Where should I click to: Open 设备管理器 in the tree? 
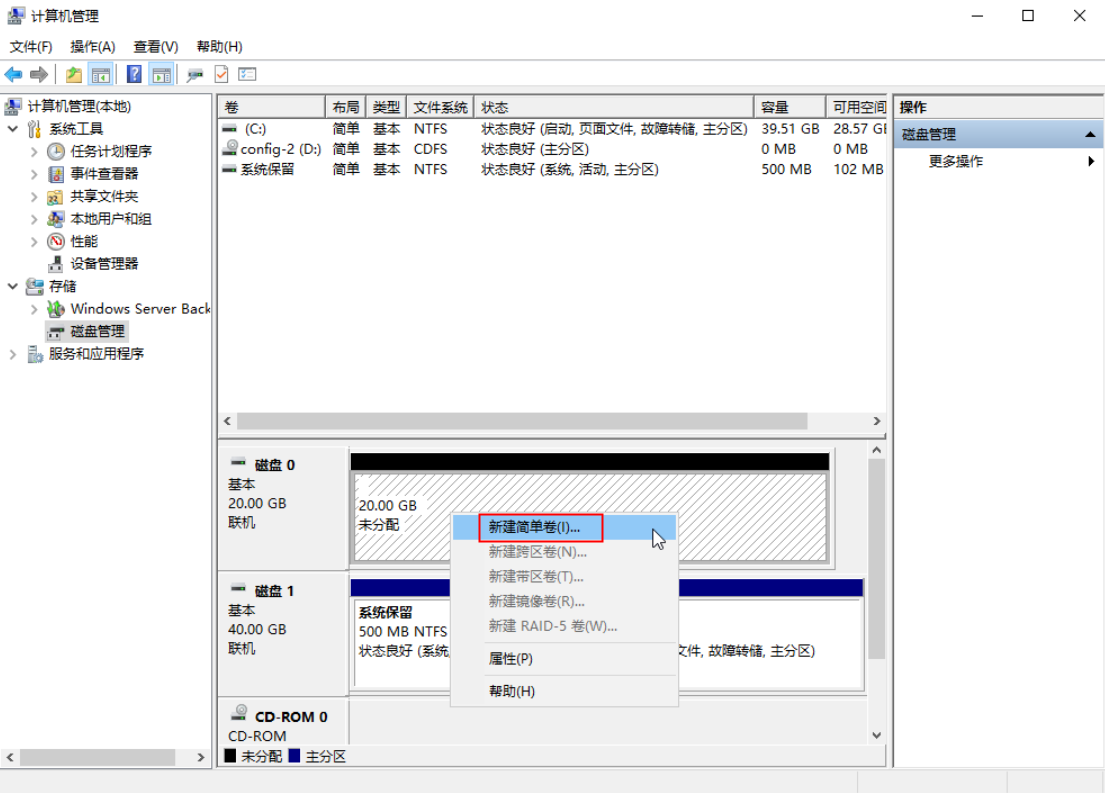click(x=104, y=264)
